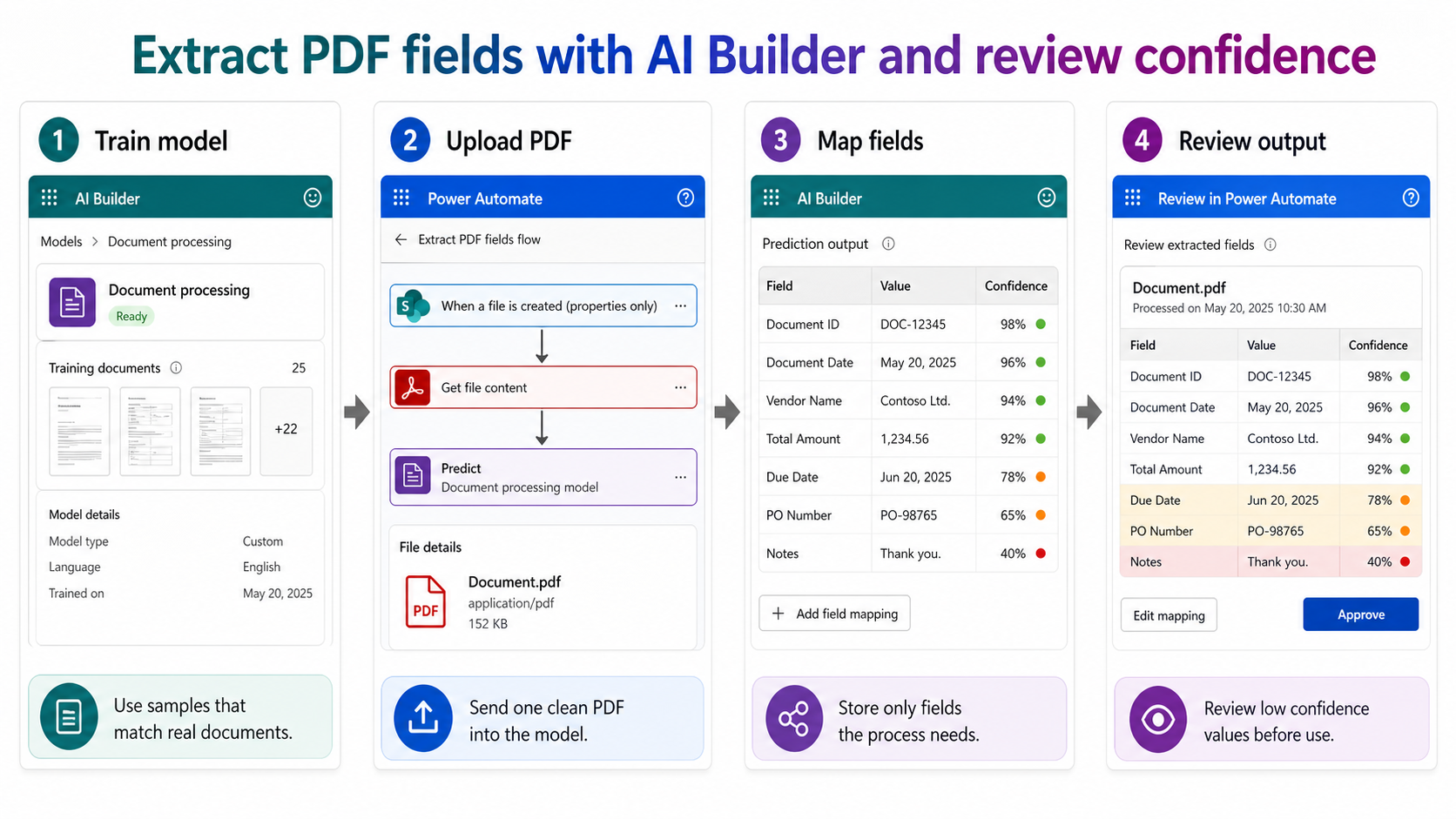This screenshot has width=1456, height=819.
Task: Click Vendor Name row in Prediction output
Action: tap(908, 400)
